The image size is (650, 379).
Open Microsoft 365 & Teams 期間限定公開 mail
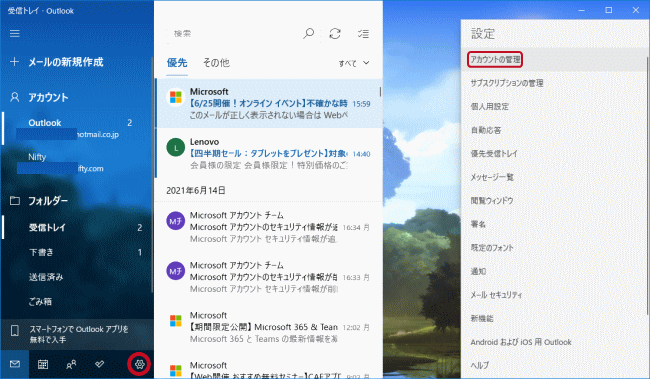pyautogui.click(x=269, y=327)
